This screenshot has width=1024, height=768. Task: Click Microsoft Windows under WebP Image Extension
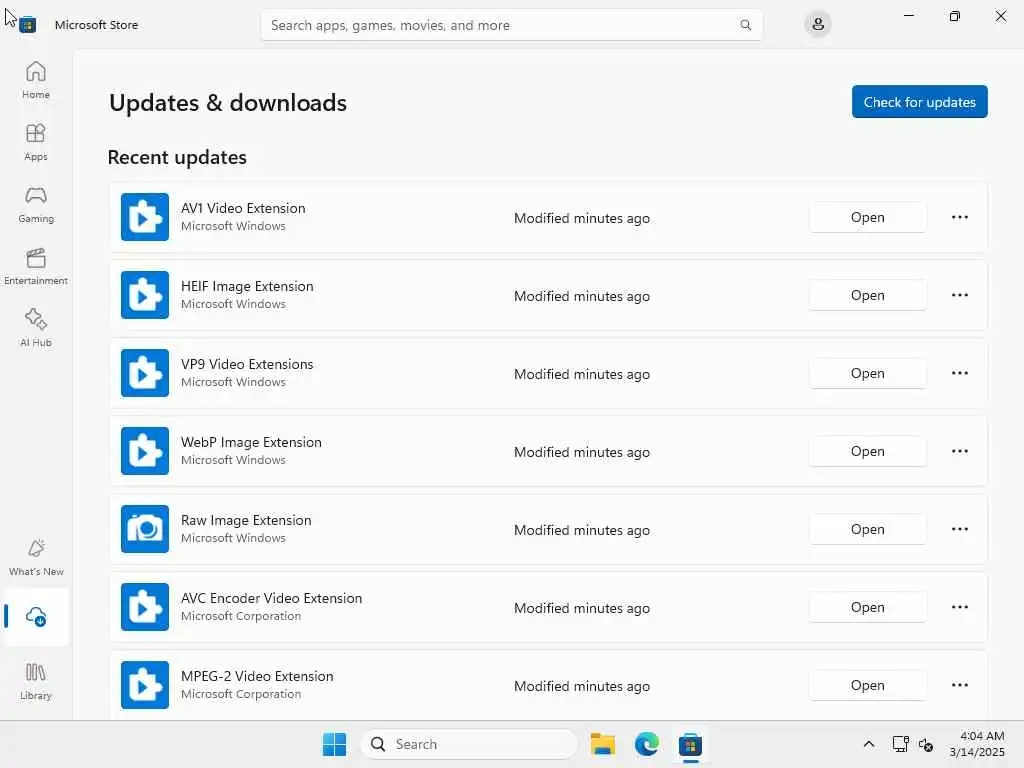pos(233,460)
